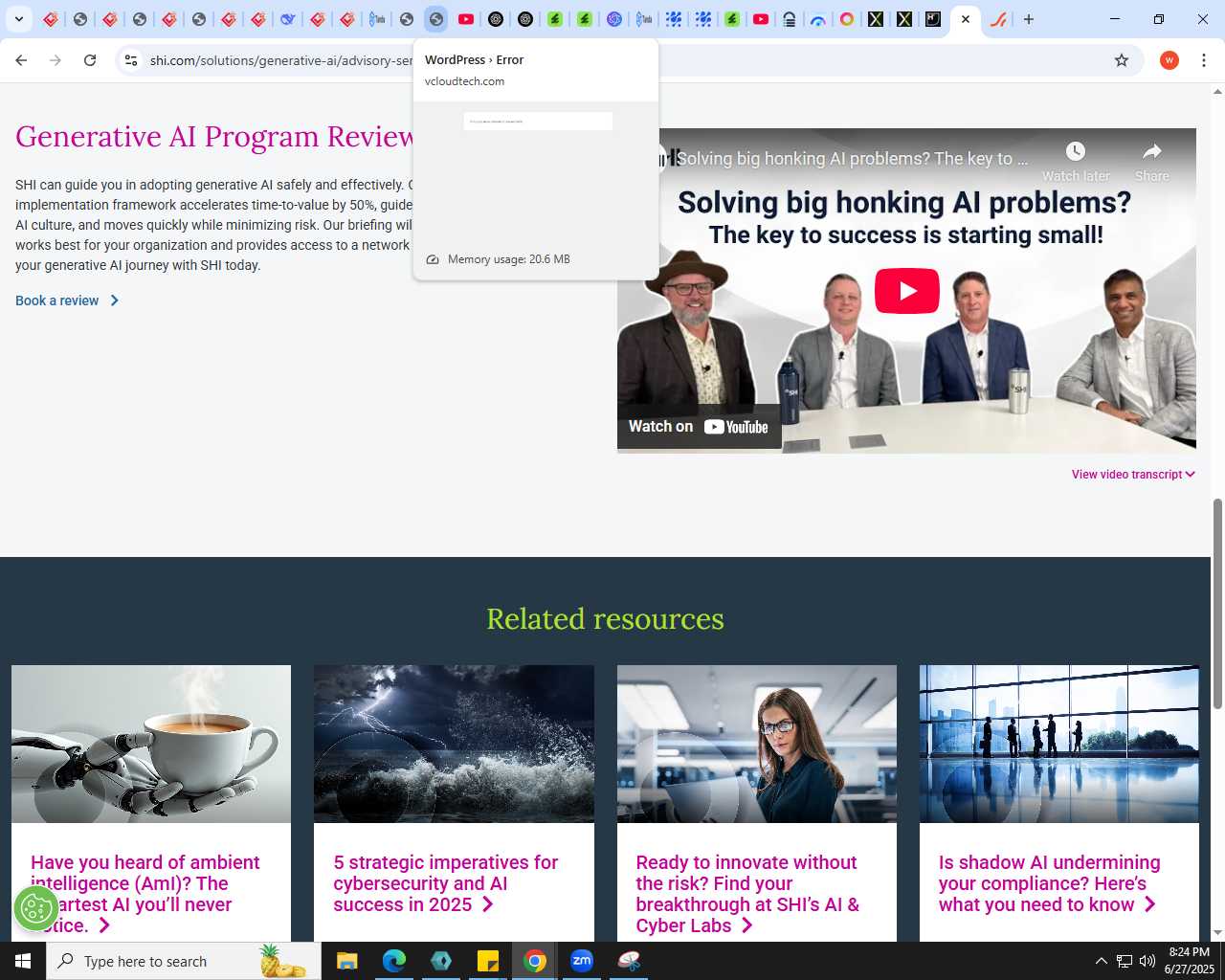Open 'Is shadow AI undermining your compliance?' article
Viewport: 1225px width, 980px height.
click(x=1049, y=883)
